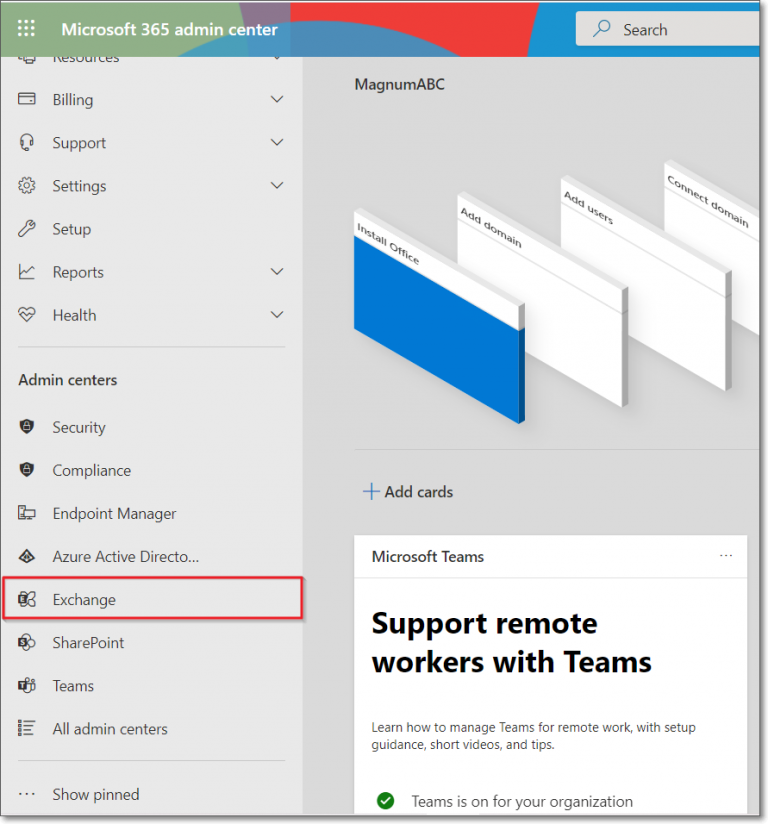Click the Admin centers section heading
This screenshot has width=768, height=824.
pyautogui.click(x=68, y=379)
